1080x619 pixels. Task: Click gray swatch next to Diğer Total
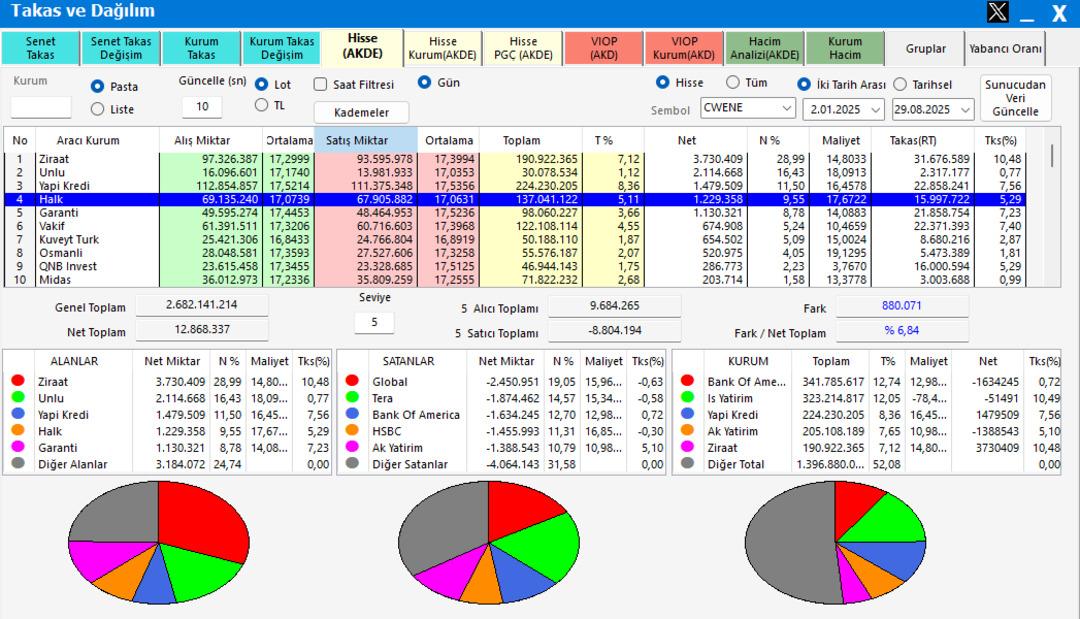click(x=687, y=463)
